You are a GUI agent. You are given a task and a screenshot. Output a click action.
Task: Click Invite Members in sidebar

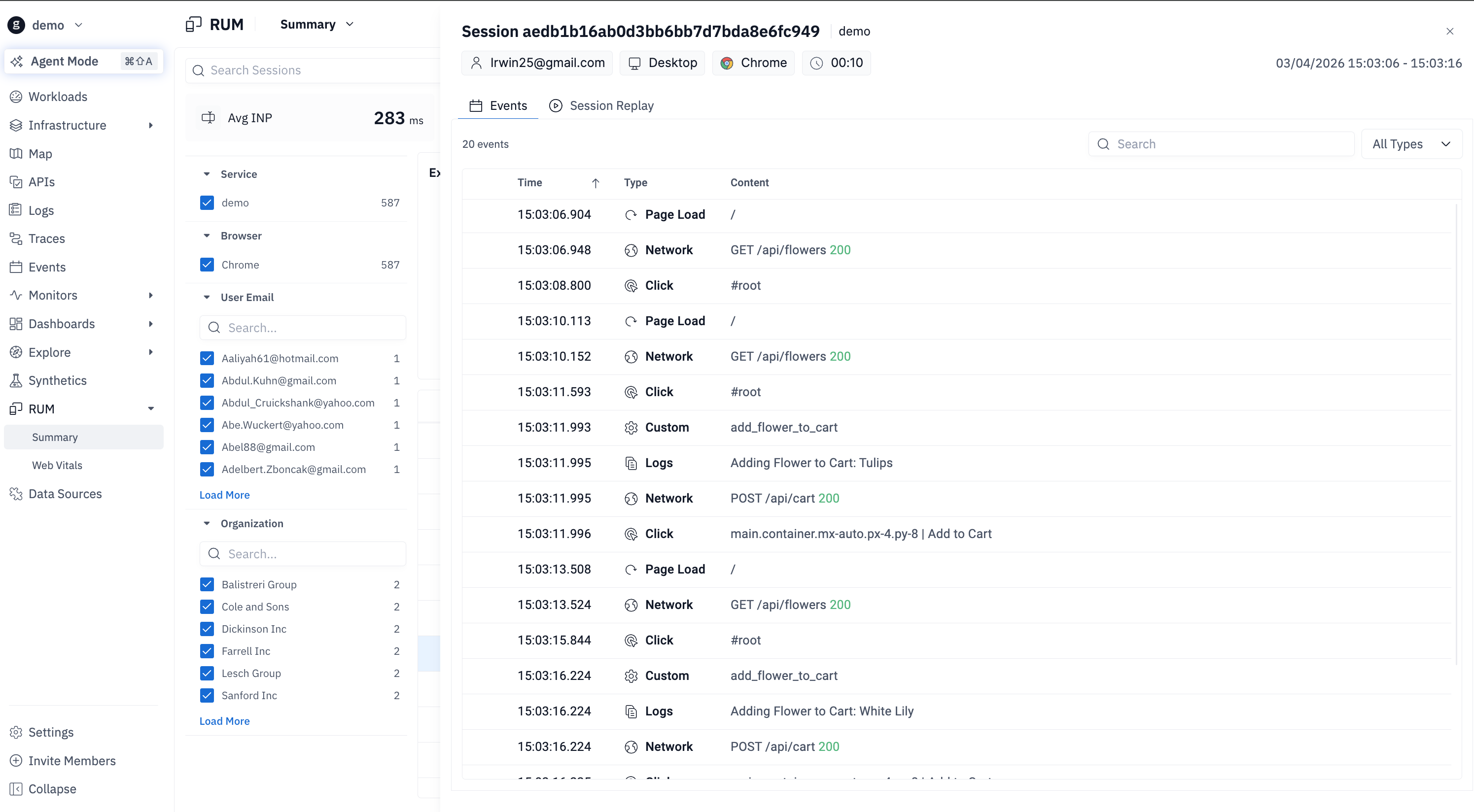pyautogui.click(x=72, y=761)
